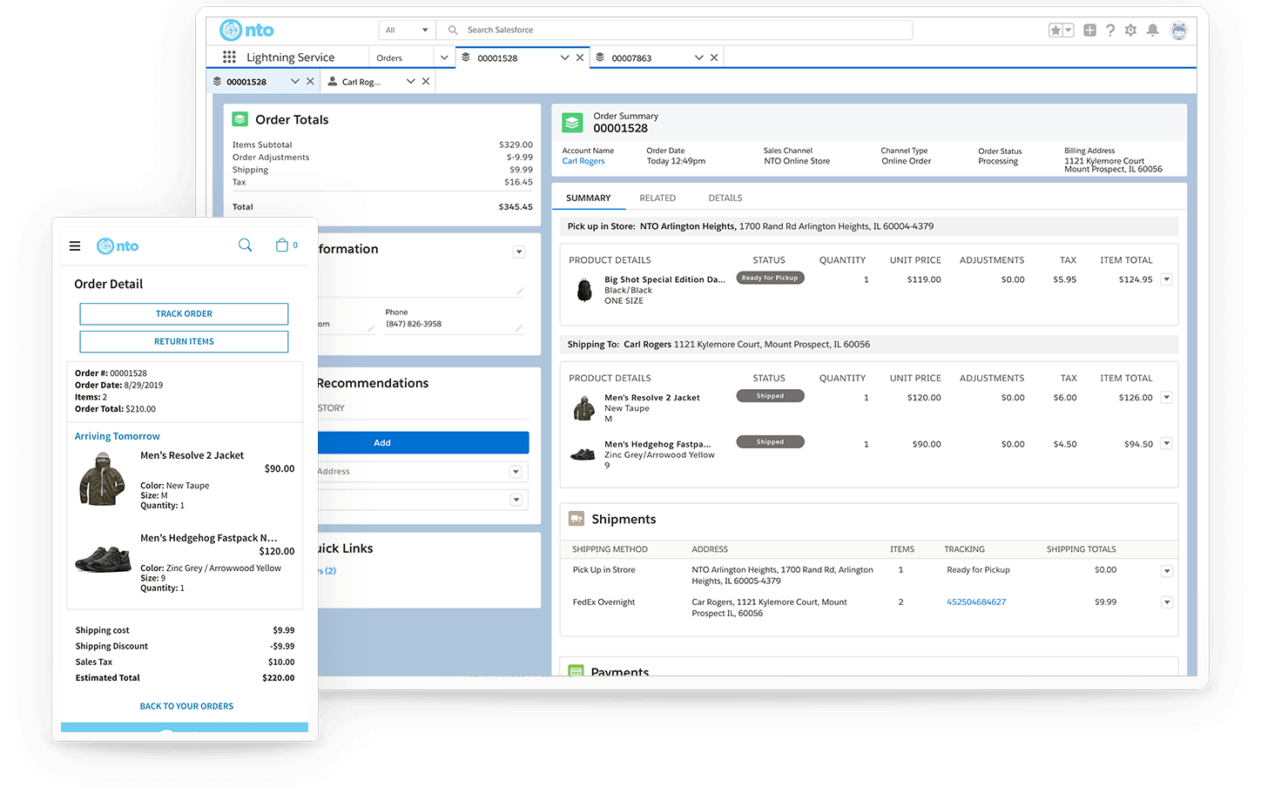This screenshot has width=1261, height=800.
Task: Open the user profile avatar
Action: point(1179,30)
